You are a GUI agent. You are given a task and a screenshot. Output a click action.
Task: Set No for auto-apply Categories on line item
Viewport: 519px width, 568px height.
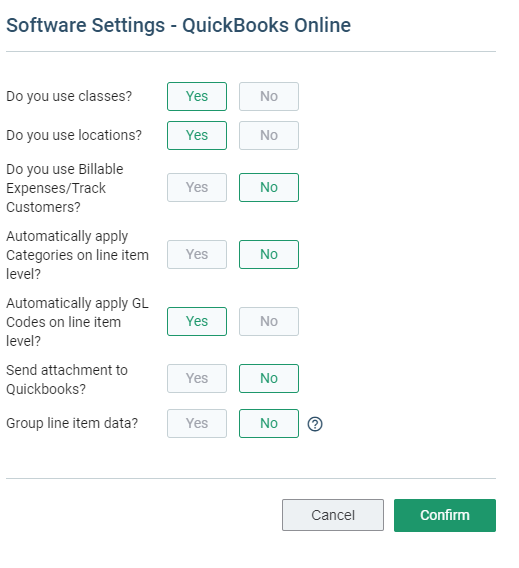tap(269, 254)
